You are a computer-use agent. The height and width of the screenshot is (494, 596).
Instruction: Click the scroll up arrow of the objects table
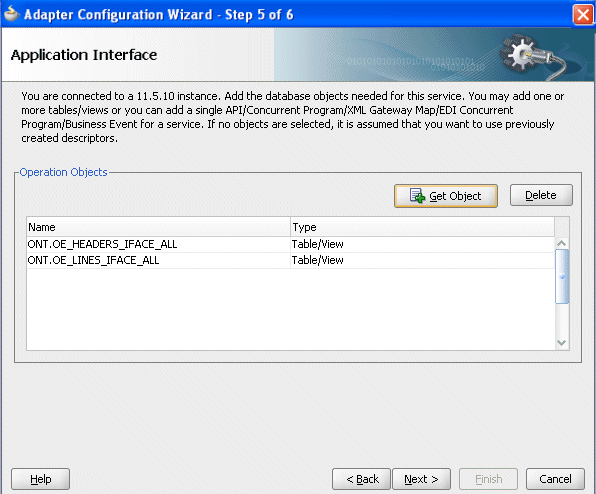tap(561, 243)
